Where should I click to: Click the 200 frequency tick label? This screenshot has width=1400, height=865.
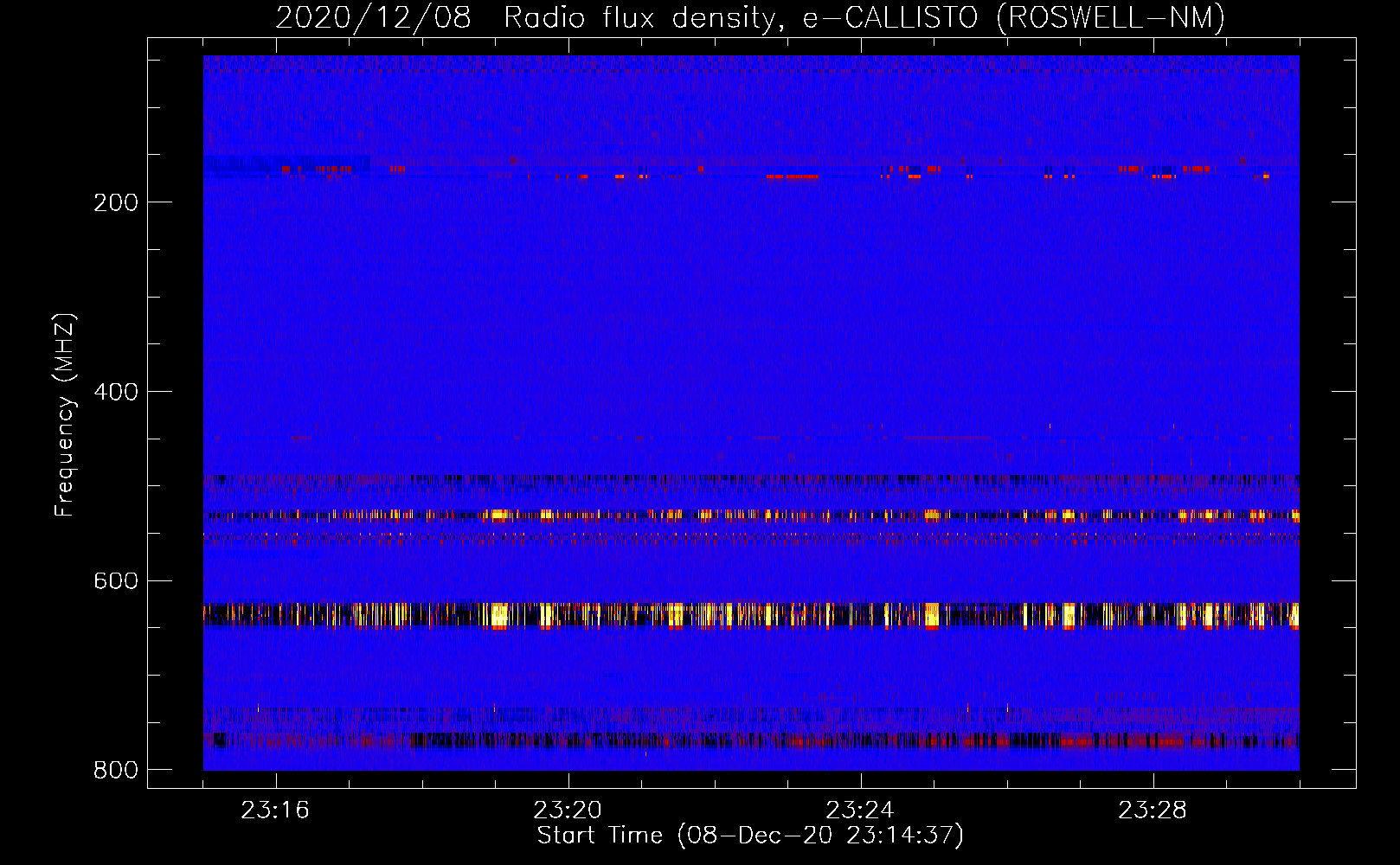click(116, 202)
